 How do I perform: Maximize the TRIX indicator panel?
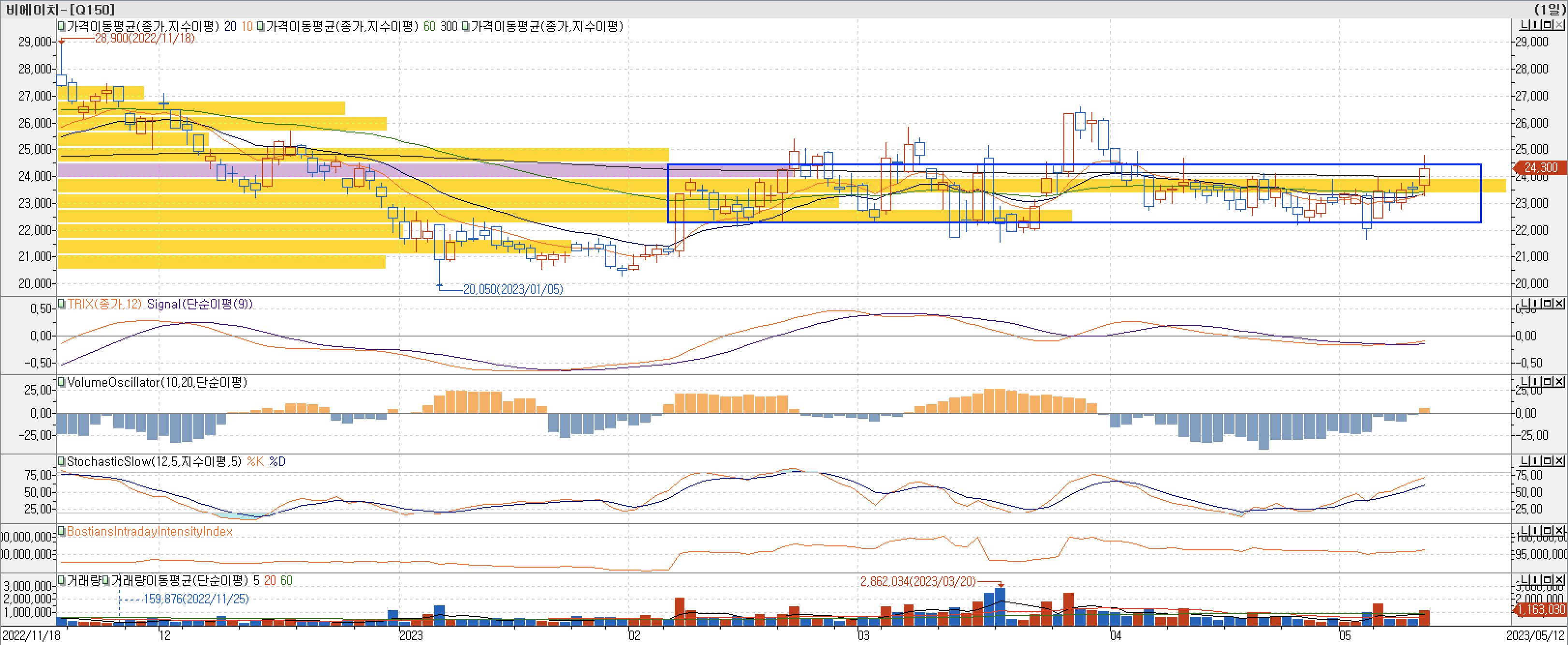tap(1548, 303)
